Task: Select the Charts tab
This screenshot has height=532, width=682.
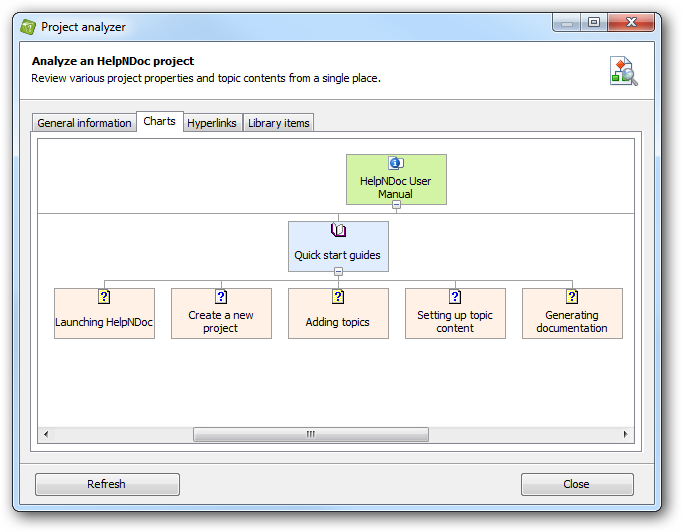Action: point(160,121)
